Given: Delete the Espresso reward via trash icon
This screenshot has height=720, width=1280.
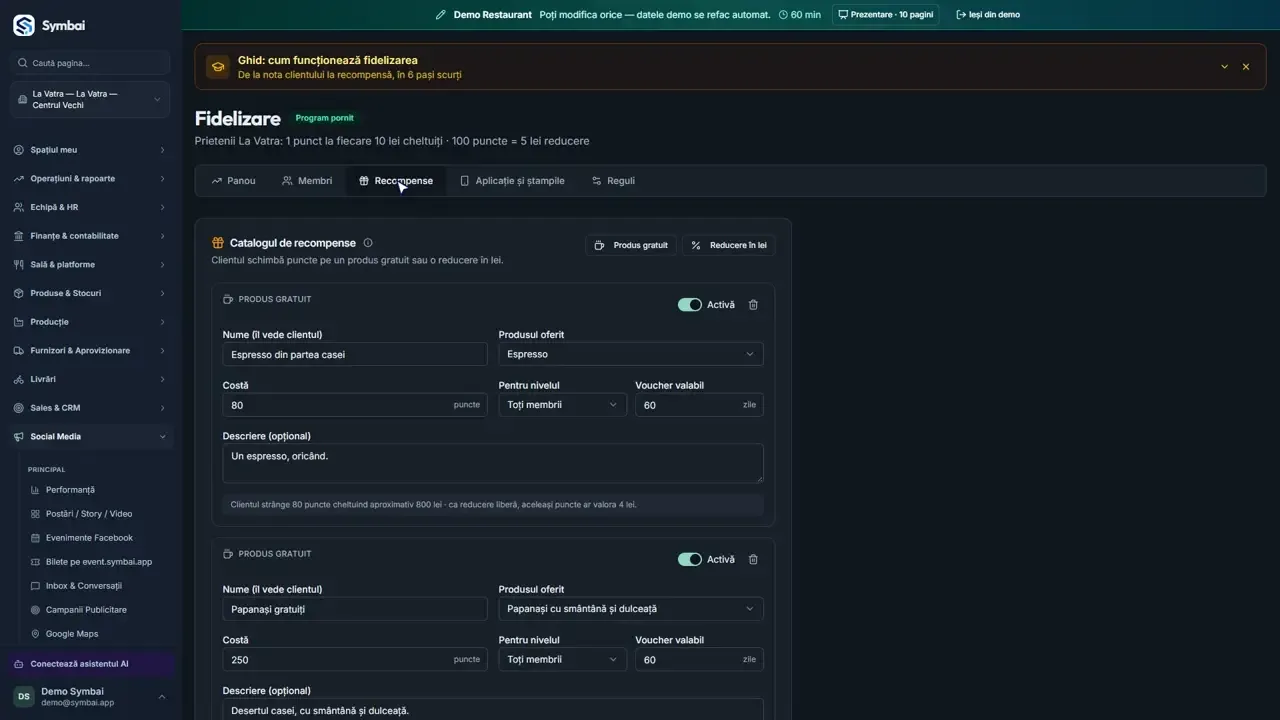Looking at the screenshot, I should [753, 305].
